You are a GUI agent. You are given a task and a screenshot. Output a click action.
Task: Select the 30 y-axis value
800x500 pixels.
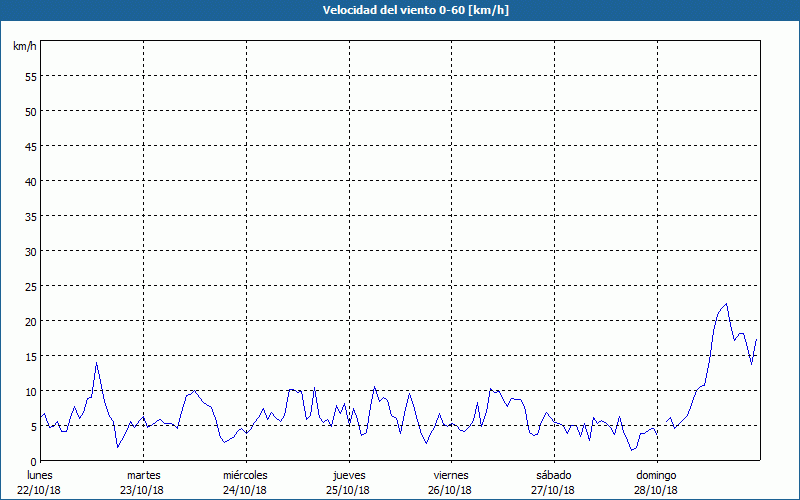(31, 252)
